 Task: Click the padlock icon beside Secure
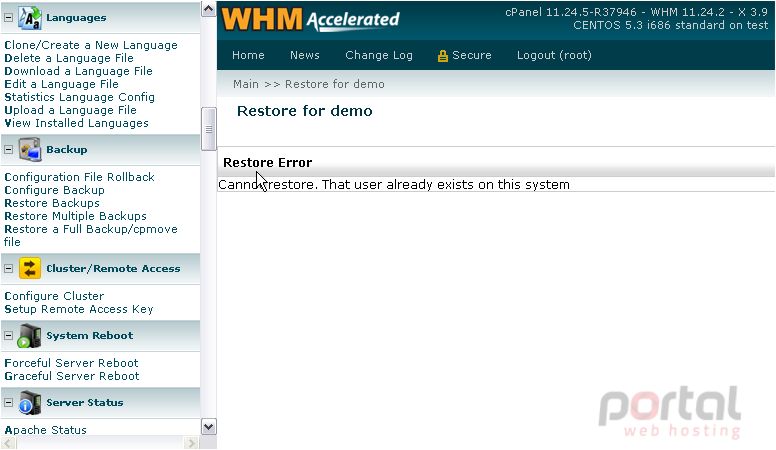tap(442, 56)
